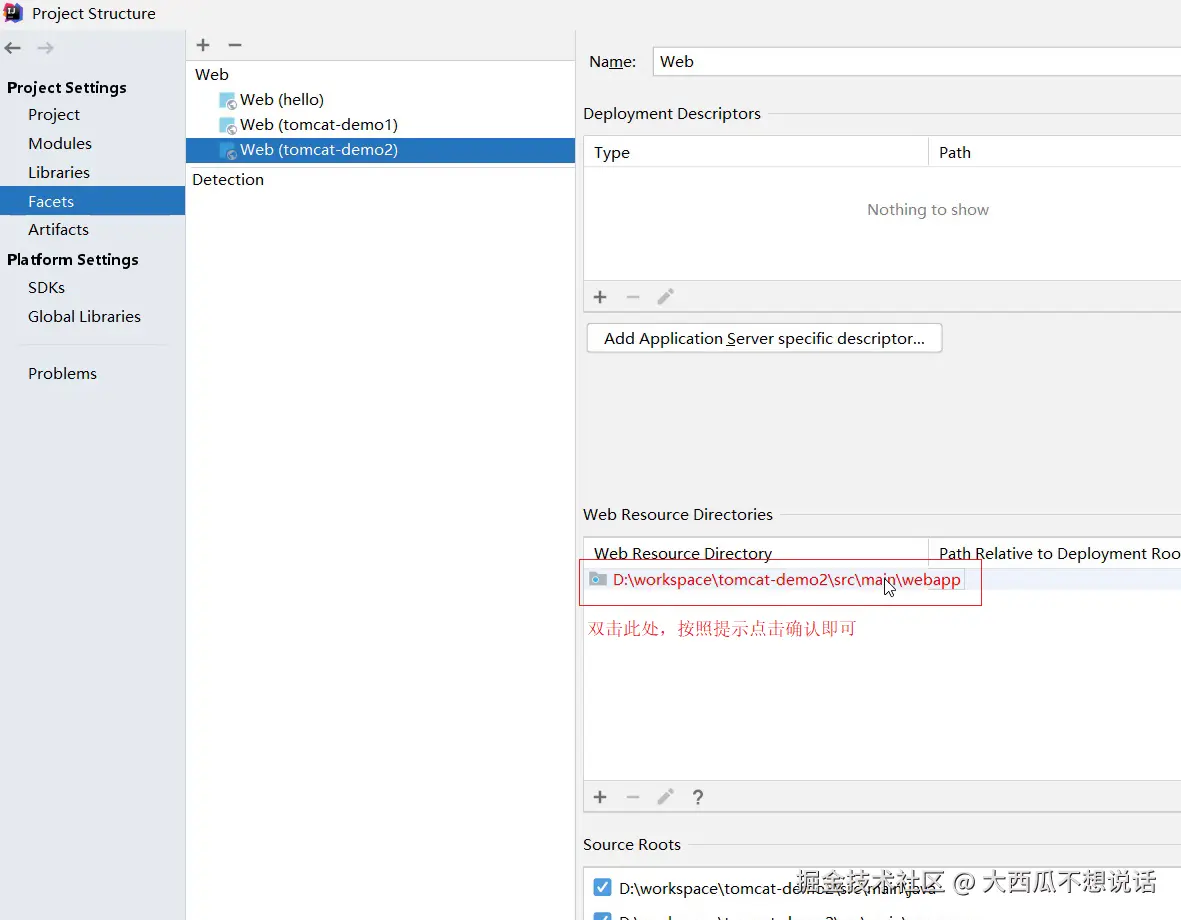Click the back navigation arrow
1181x920 pixels.
pyautogui.click(x=13, y=48)
